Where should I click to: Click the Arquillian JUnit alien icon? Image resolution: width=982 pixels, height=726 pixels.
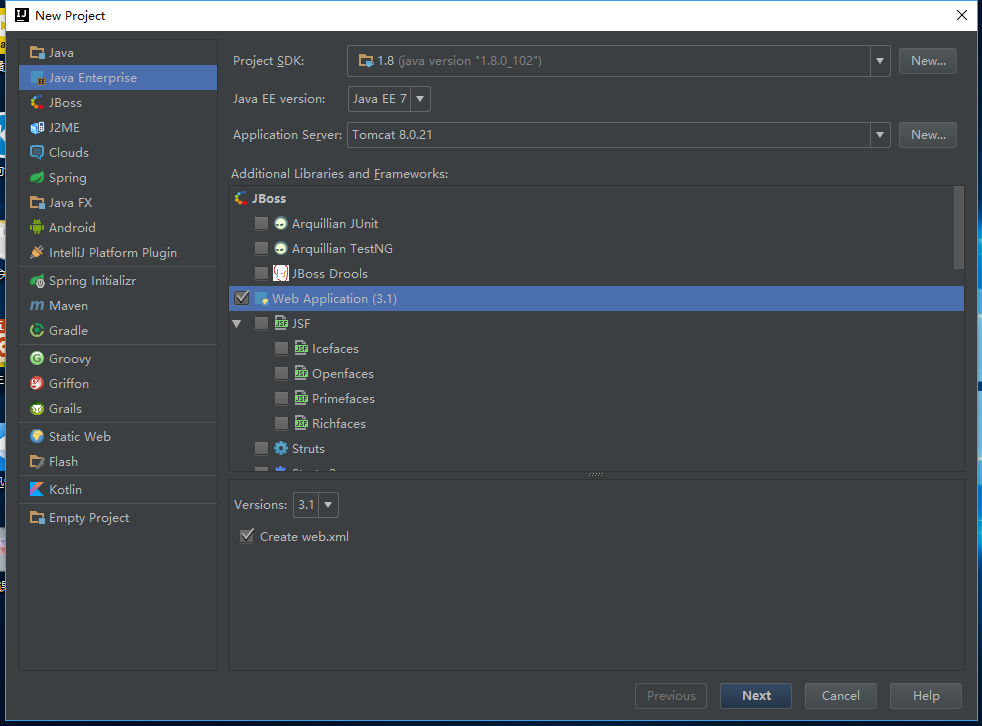click(x=281, y=224)
